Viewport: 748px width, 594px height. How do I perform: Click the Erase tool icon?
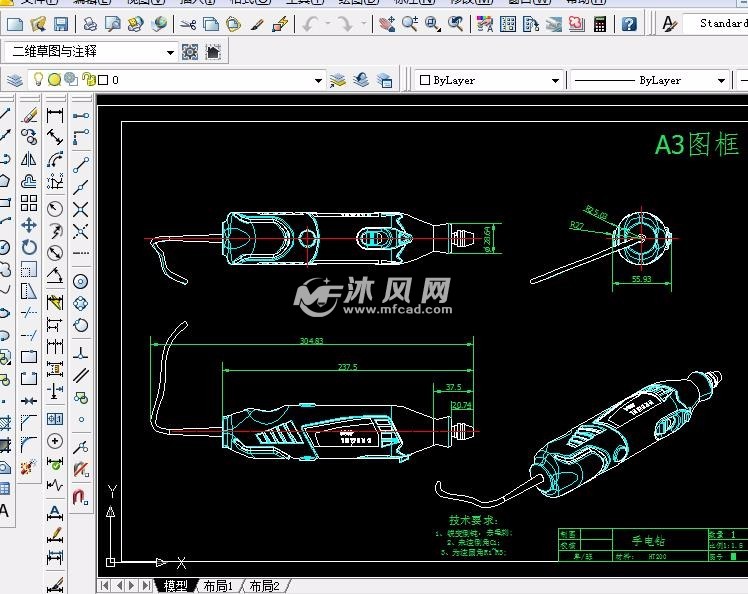pos(29,115)
